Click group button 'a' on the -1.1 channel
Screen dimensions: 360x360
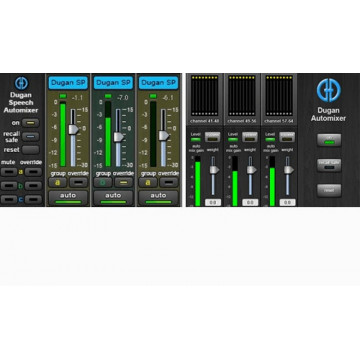click(58, 182)
